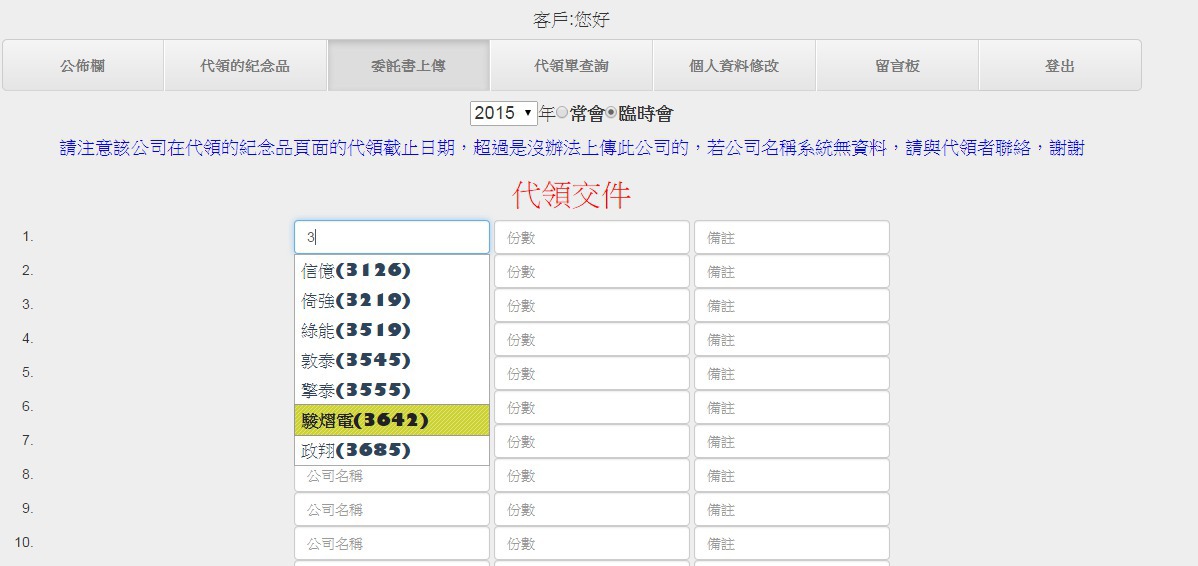1198x566 pixels.
Task: Click 備註 field in row 3
Action: [792, 306]
